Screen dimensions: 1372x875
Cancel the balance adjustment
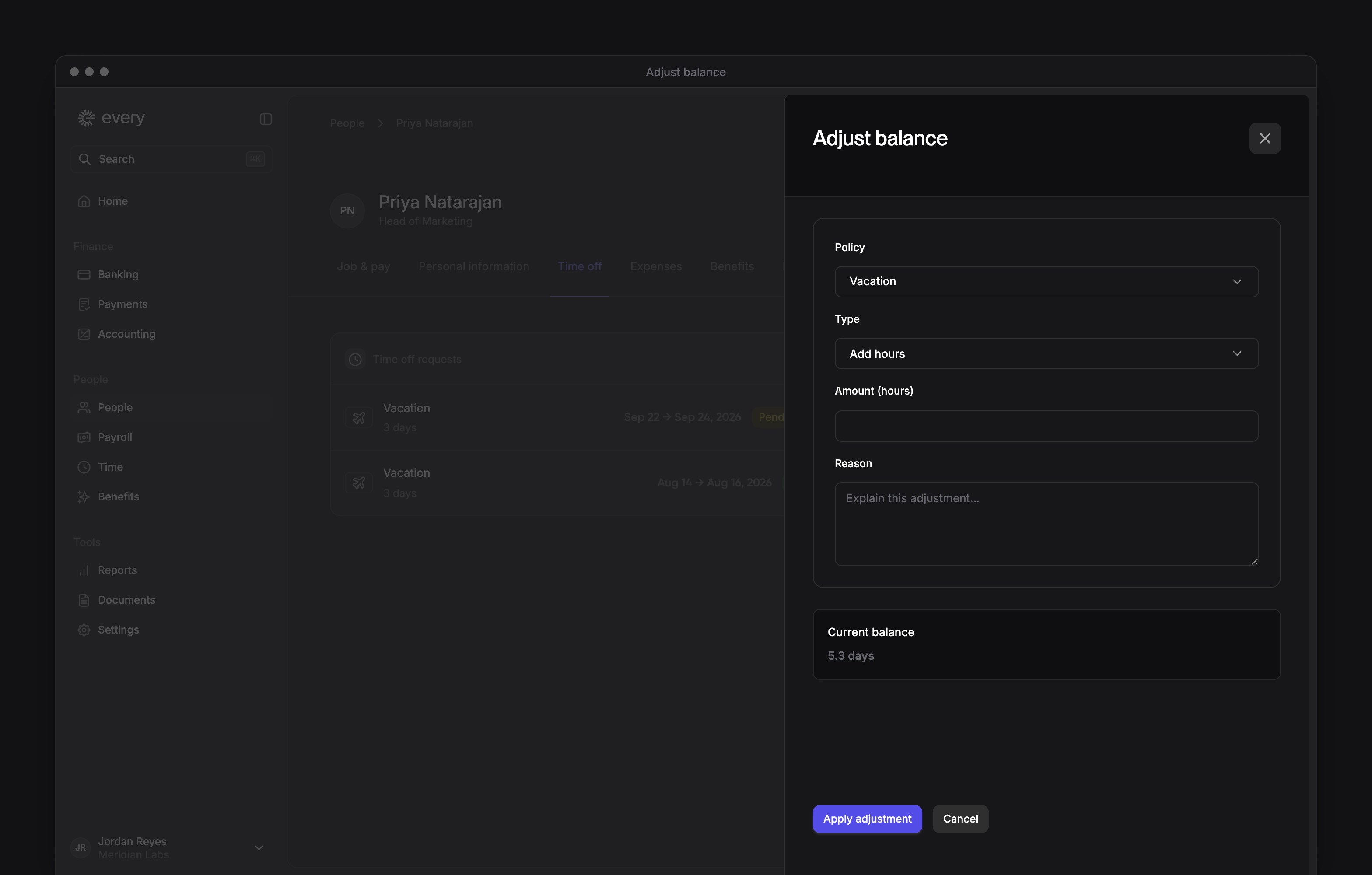click(960, 819)
